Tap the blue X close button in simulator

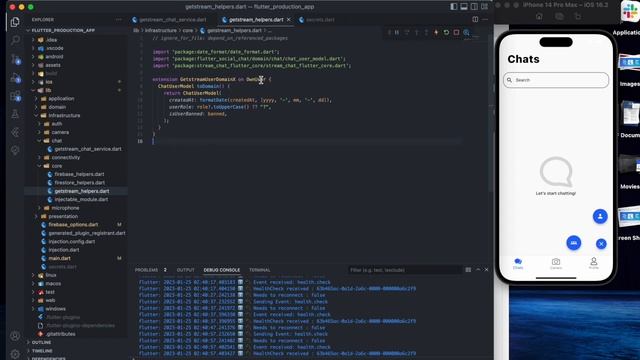[601, 244]
